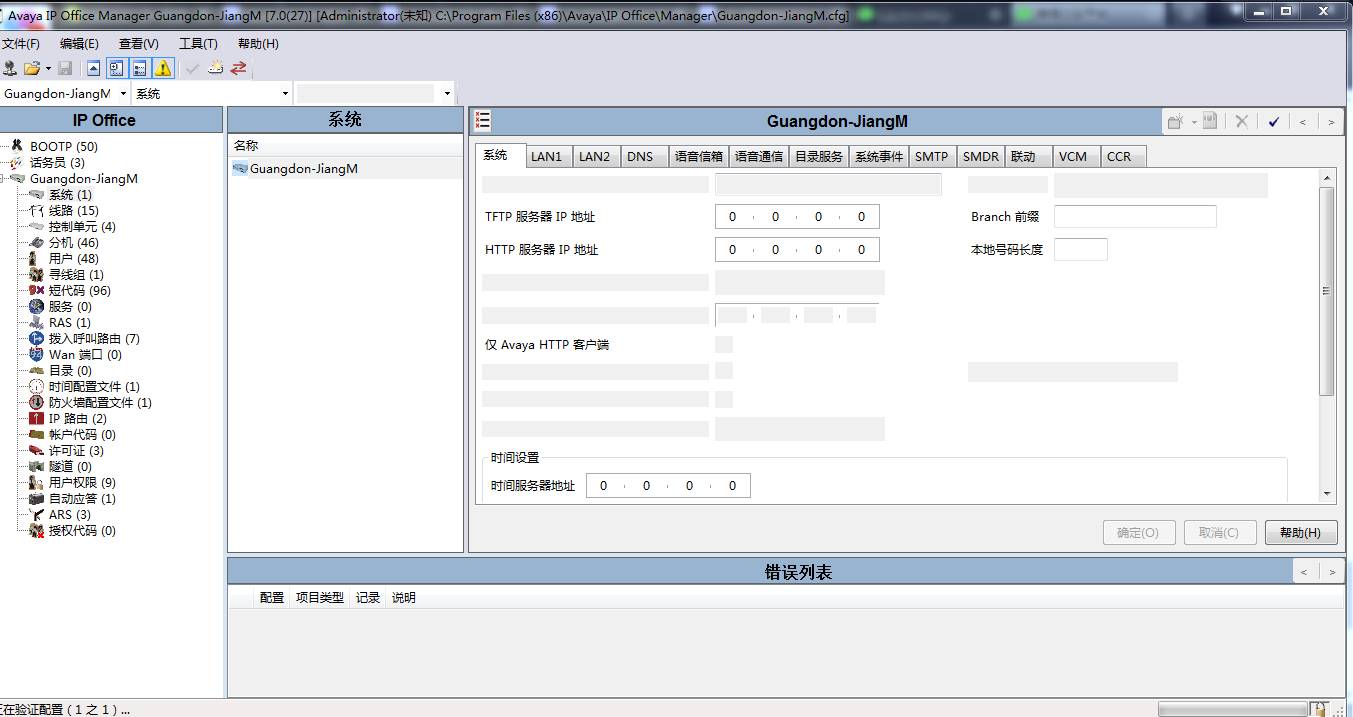Click the save configuration floppy disk icon
The height and width of the screenshot is (717, 1353).
[x=65, y=68]
